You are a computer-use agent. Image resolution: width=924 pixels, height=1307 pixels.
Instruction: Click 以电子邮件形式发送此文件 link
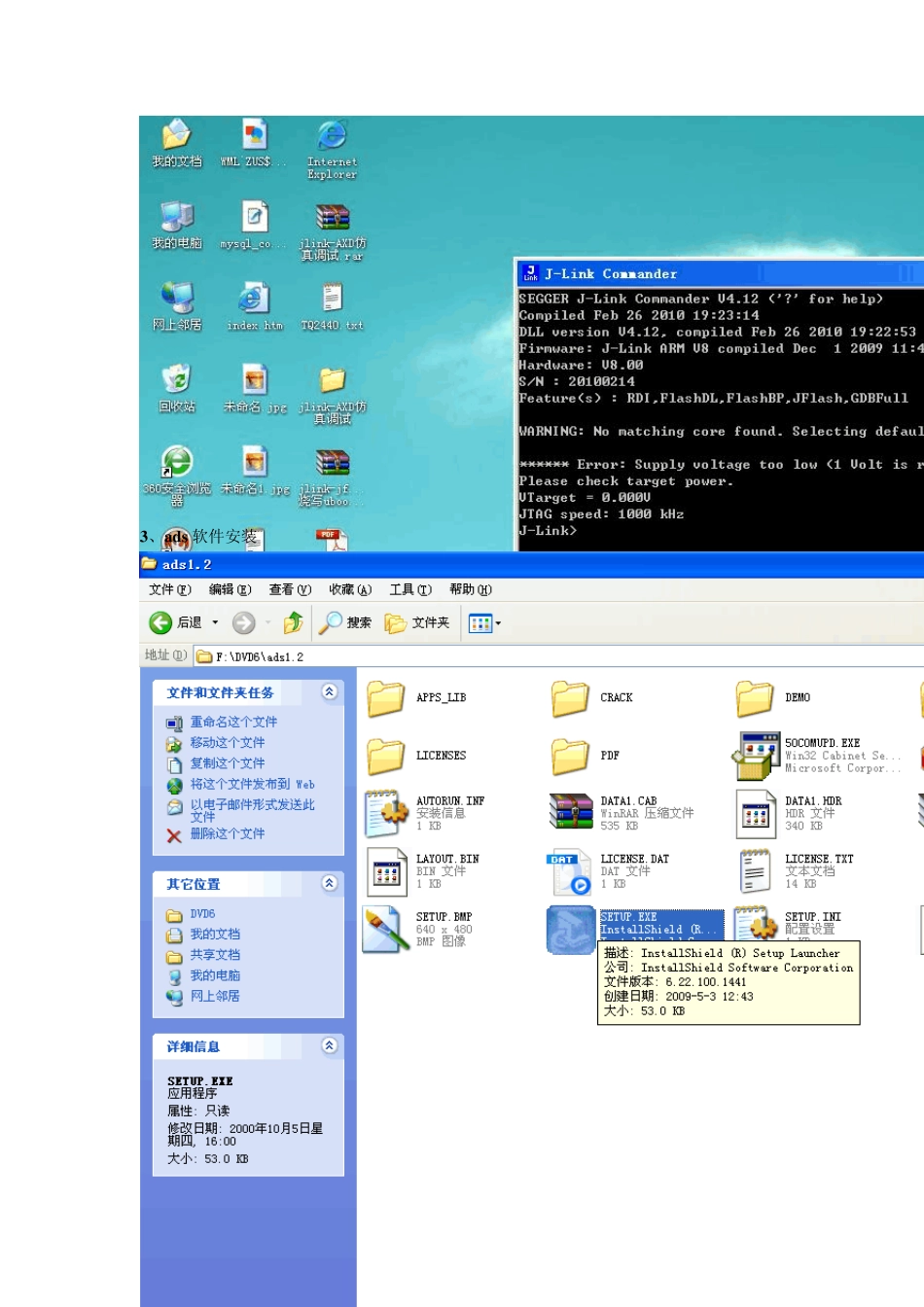click(x=252, y=810)
